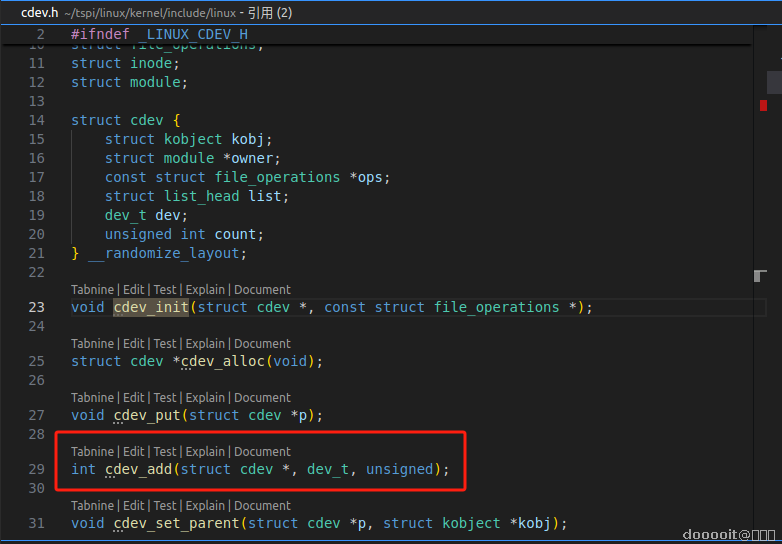Click the cdev_add function name
This screenshot has width=782, height=544.
click(139, 469)
